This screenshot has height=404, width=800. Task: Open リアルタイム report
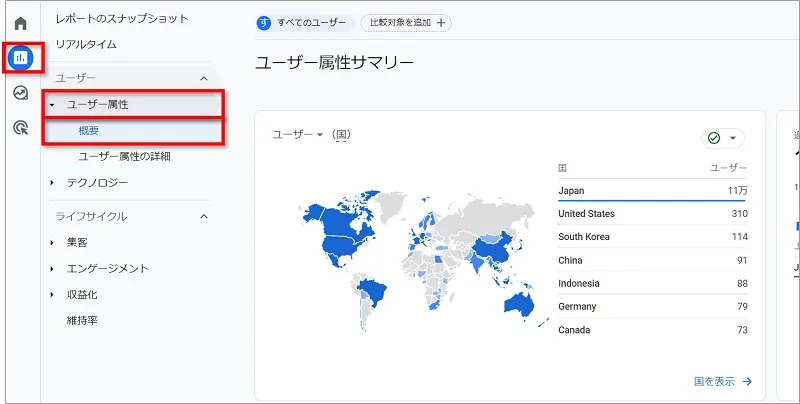pos(86,44)
